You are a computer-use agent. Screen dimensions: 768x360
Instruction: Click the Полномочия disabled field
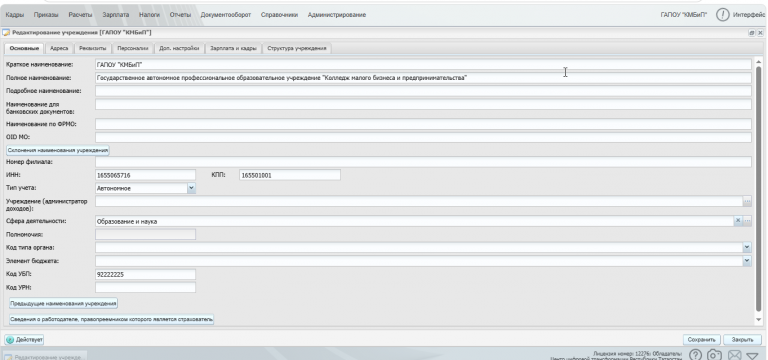(145, 235)
